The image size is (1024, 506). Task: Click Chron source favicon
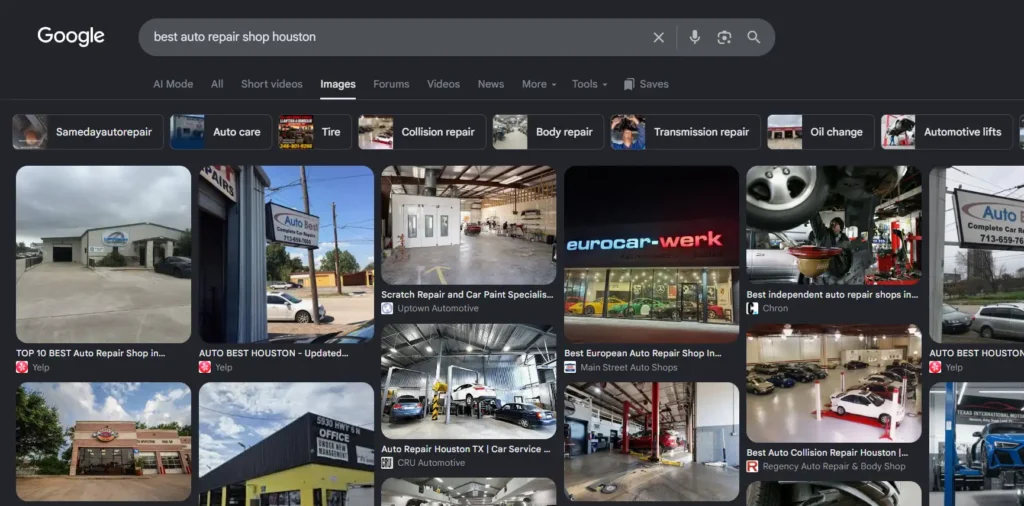(752, 308)
